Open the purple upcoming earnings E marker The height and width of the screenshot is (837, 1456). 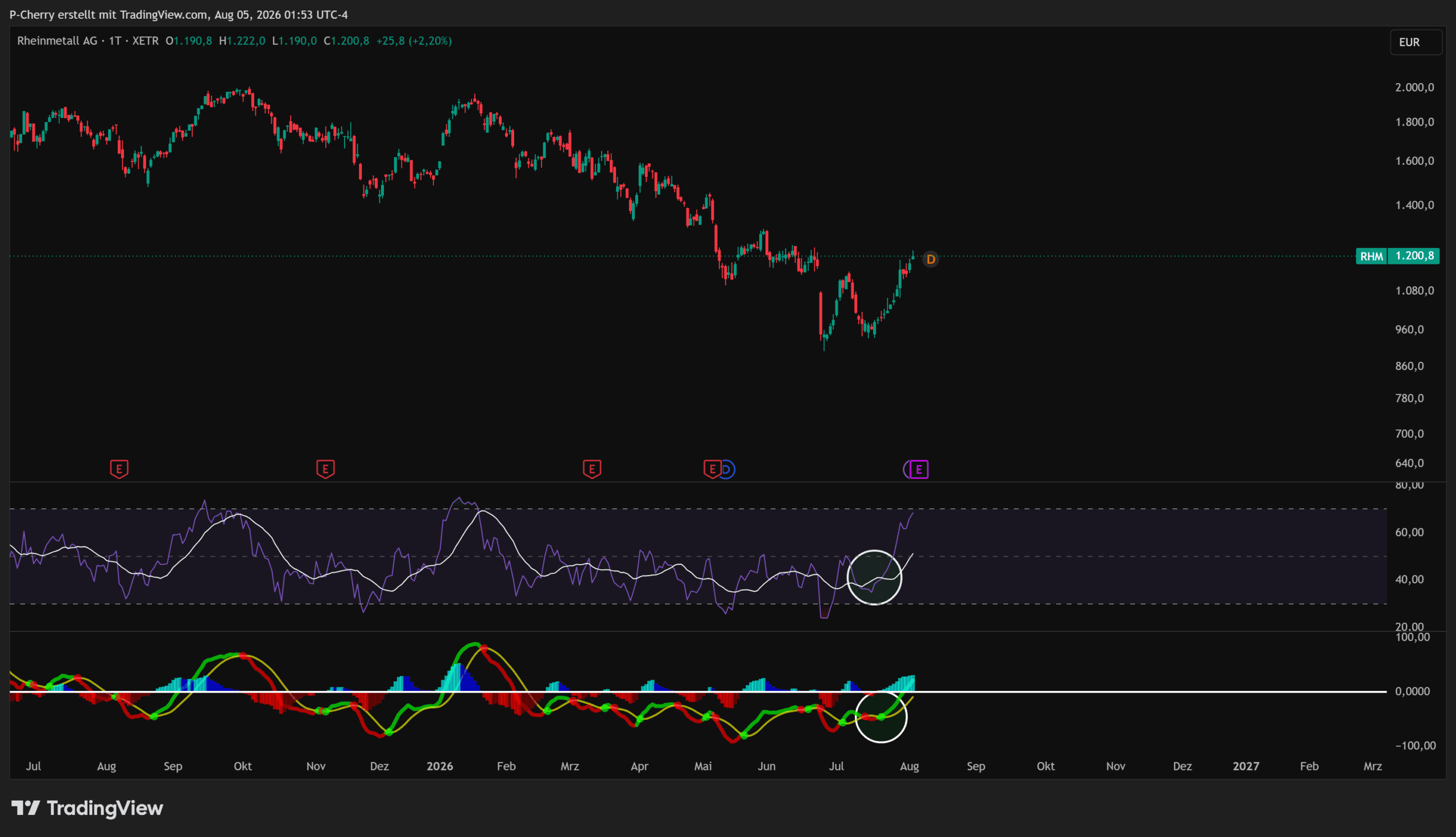(x=919, y=470)
